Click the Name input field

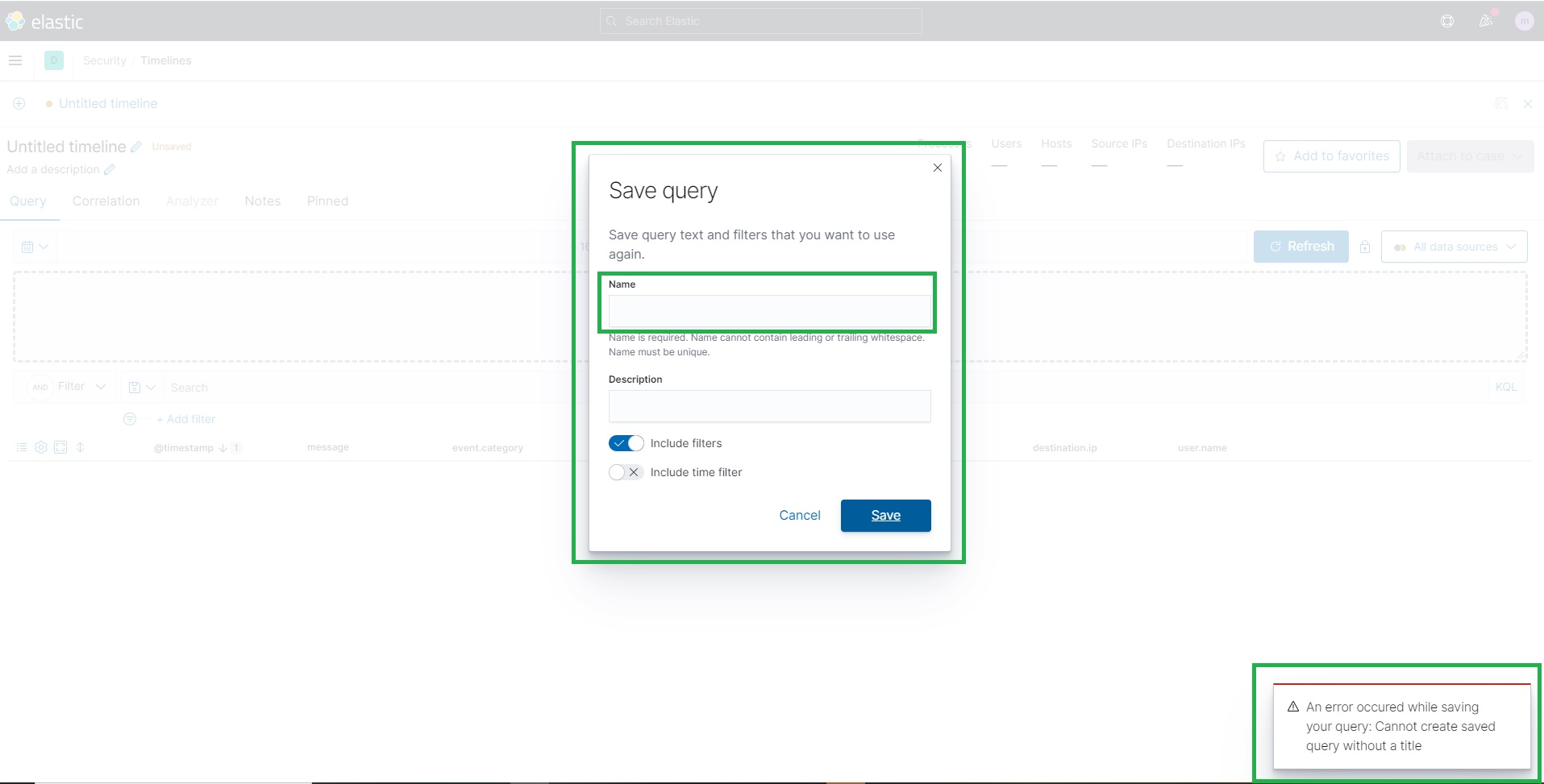769,311
